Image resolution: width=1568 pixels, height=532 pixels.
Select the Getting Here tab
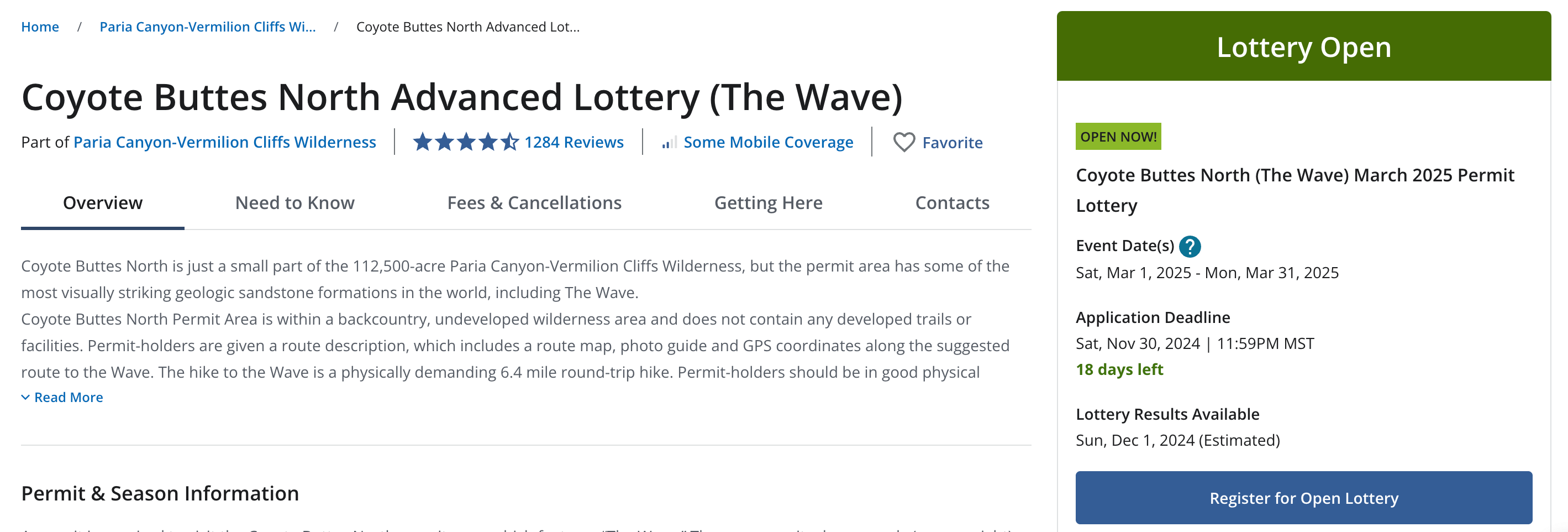767,203
